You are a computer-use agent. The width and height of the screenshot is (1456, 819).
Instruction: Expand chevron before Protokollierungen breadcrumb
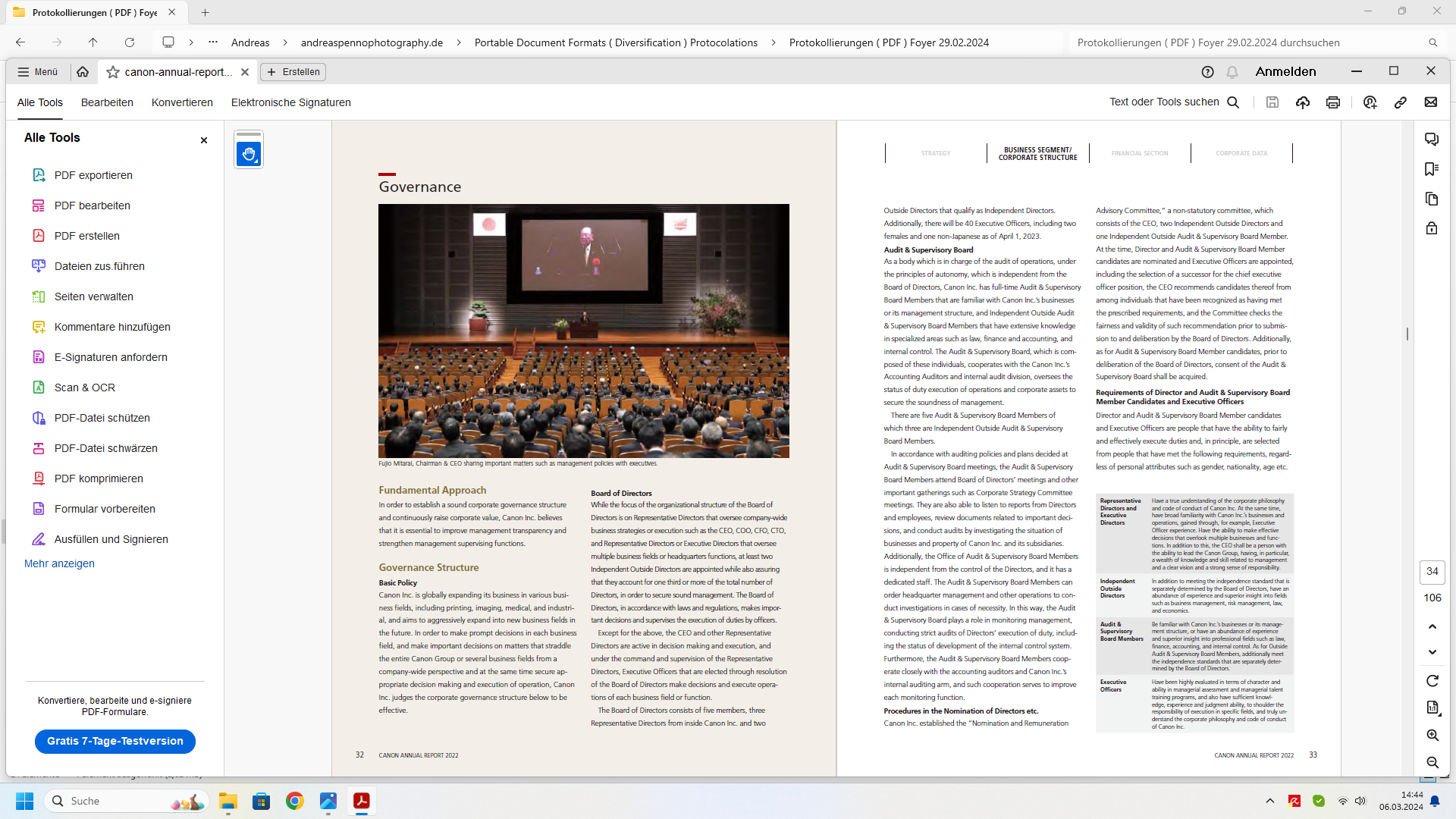coord(773,42)
